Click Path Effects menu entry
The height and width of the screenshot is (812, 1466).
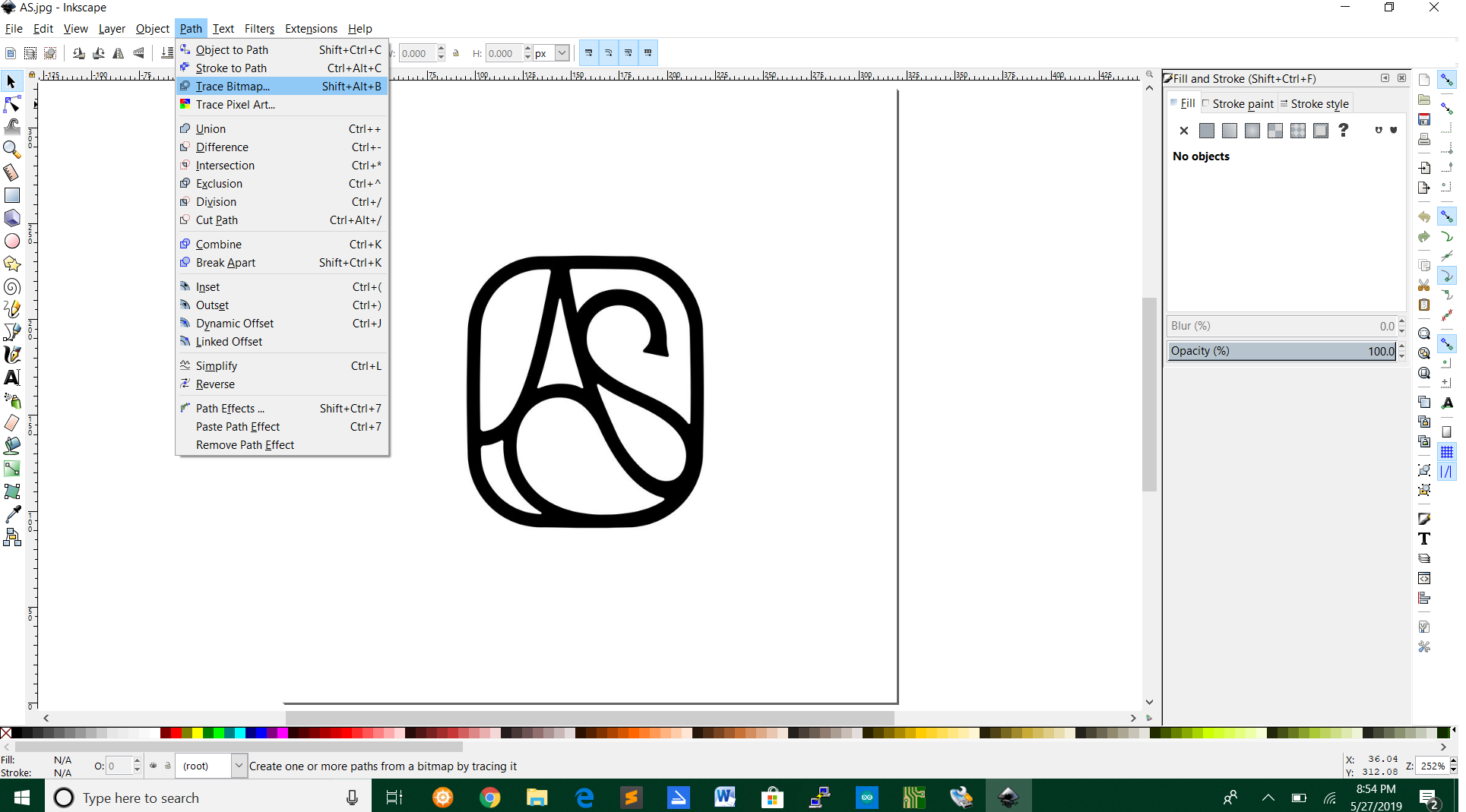coord(282,409)
